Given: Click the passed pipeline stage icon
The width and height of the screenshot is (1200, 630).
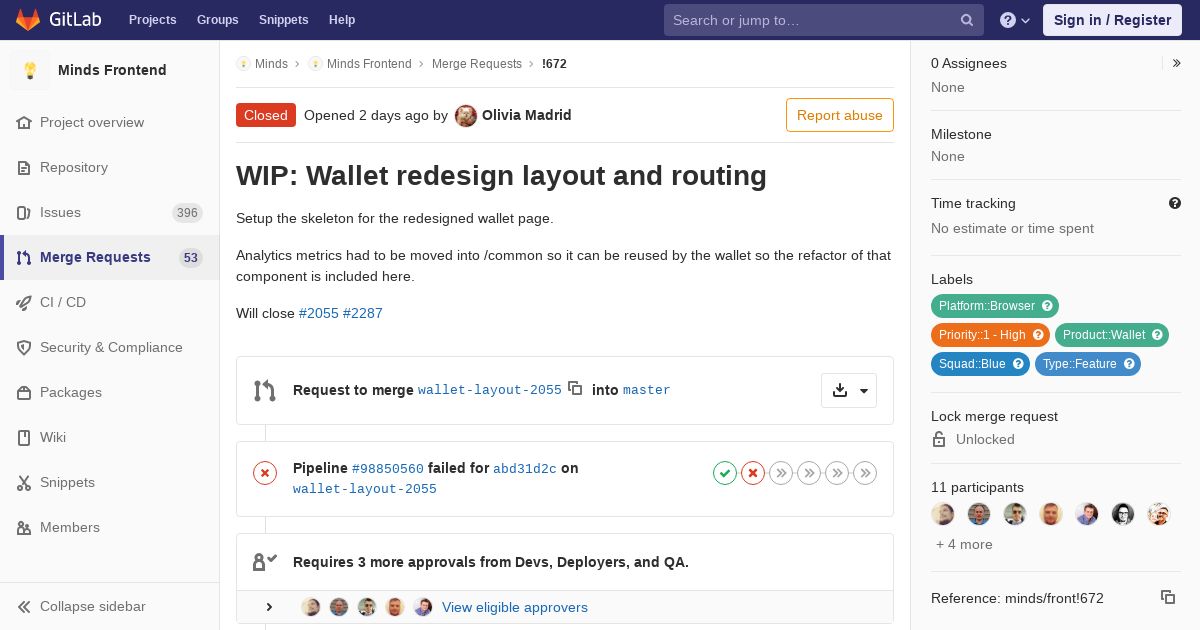Looking at the screenshot, I should [x=725, y=473].
